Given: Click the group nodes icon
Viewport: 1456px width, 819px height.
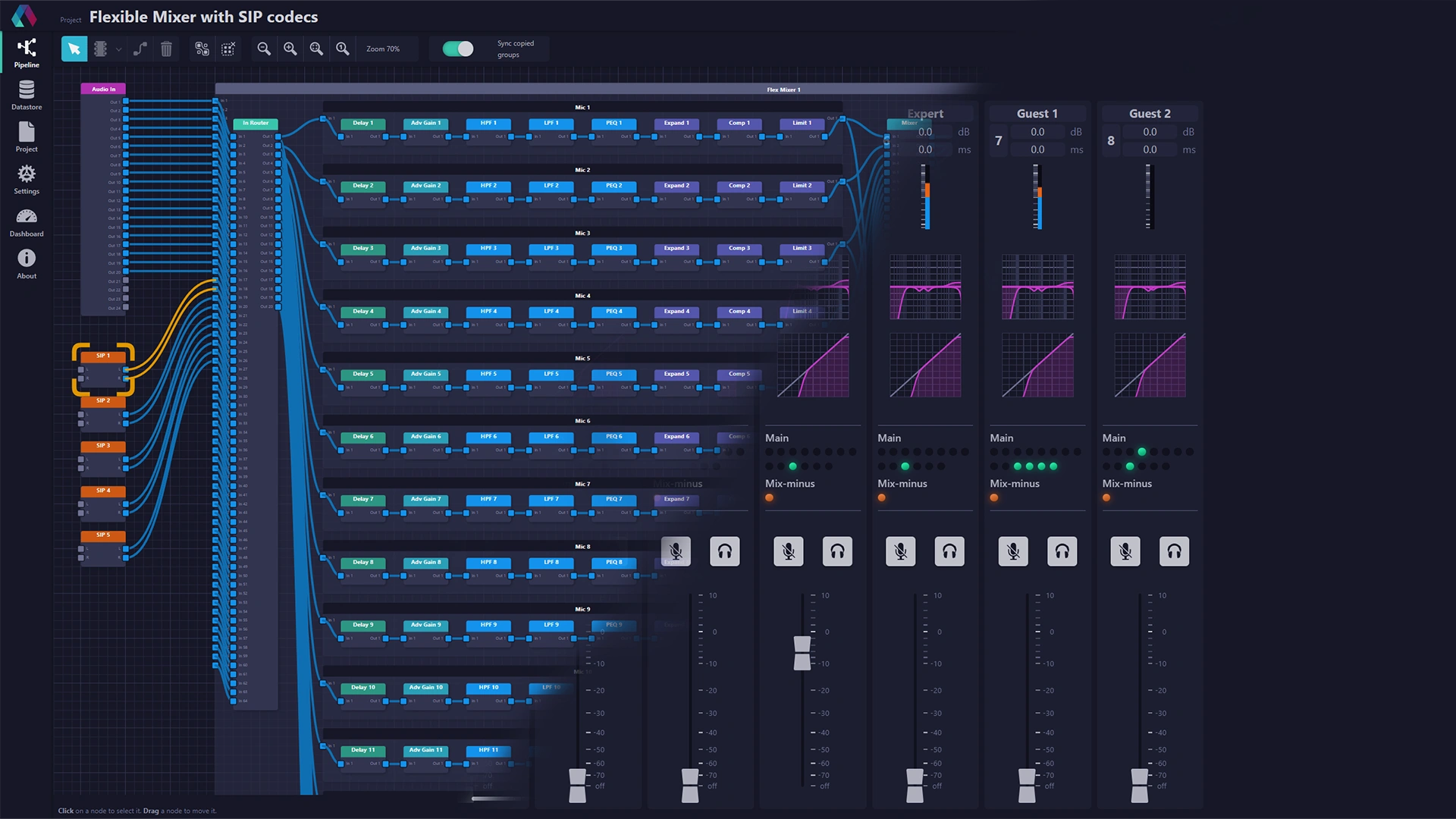Looking at the screenshot, I should tap(202, 49).
